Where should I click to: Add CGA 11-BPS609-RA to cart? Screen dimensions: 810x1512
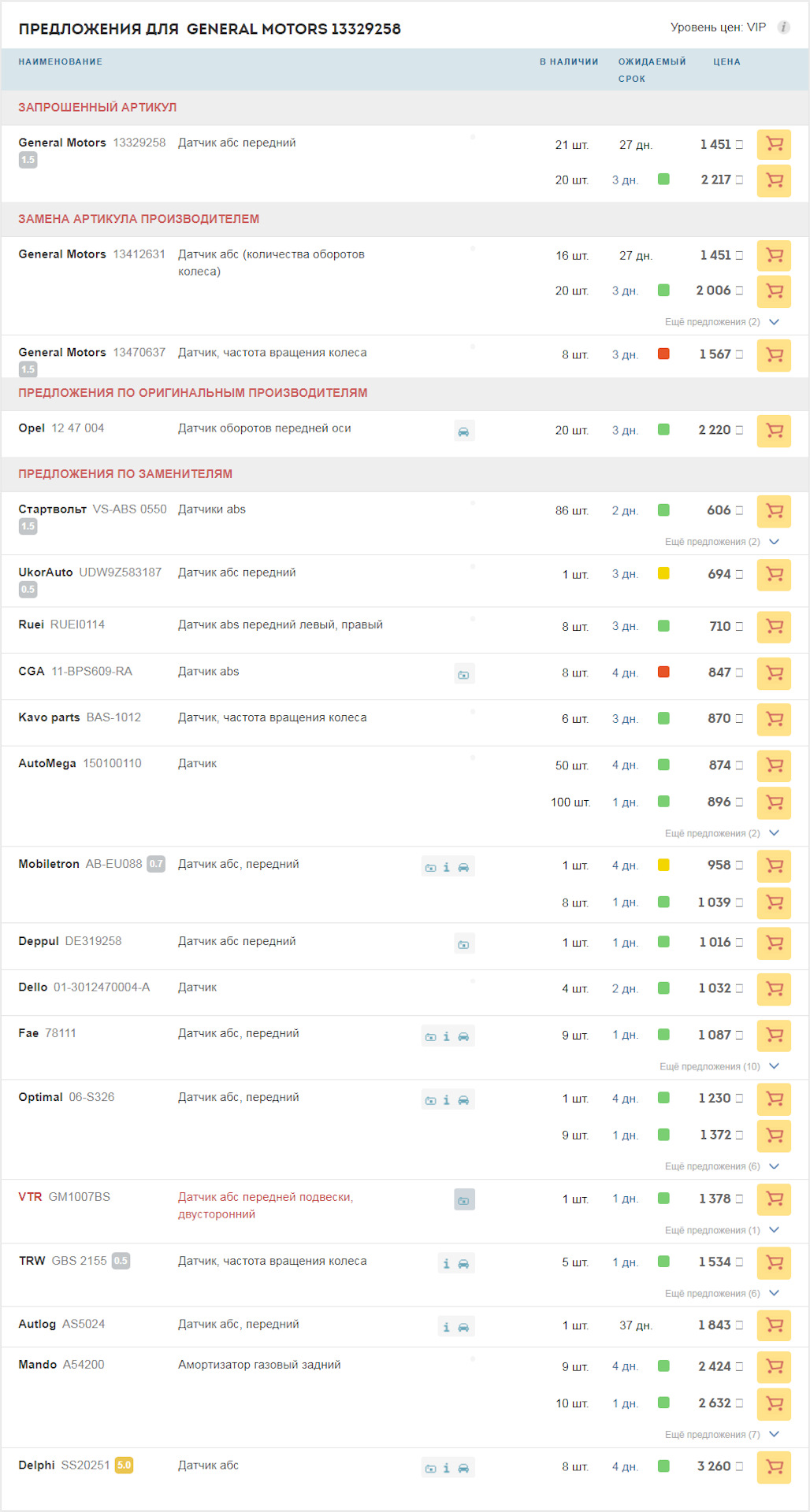[x=774, y=673]
